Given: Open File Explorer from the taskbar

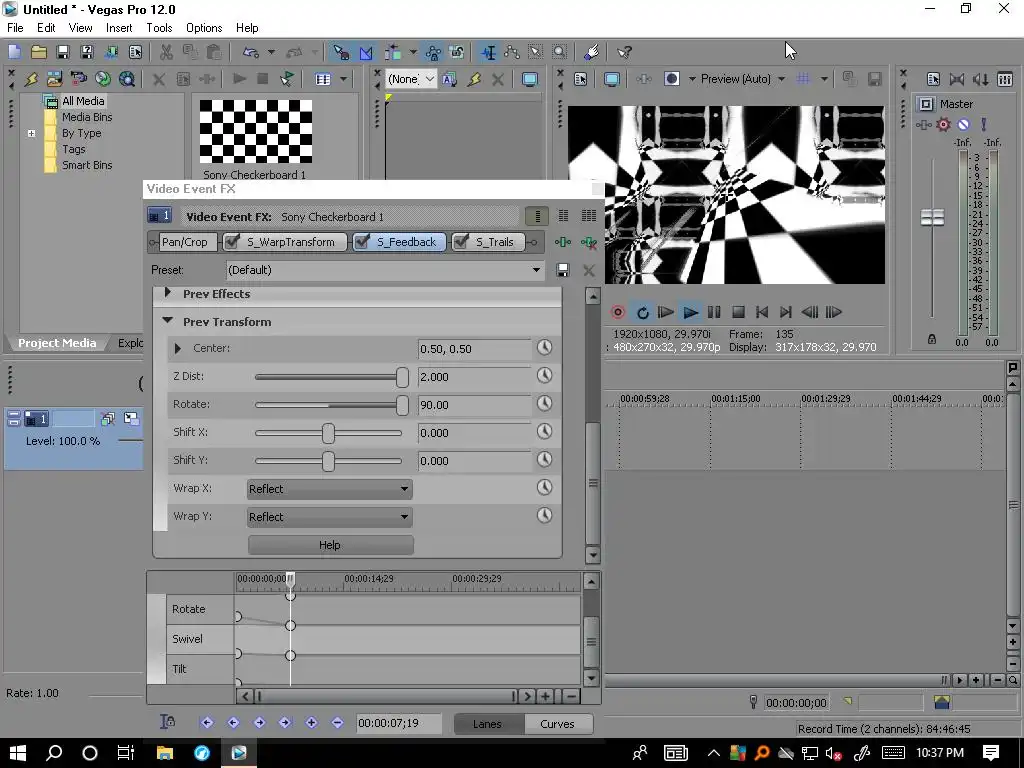Looking at the screenshot, I should point(165,752).
